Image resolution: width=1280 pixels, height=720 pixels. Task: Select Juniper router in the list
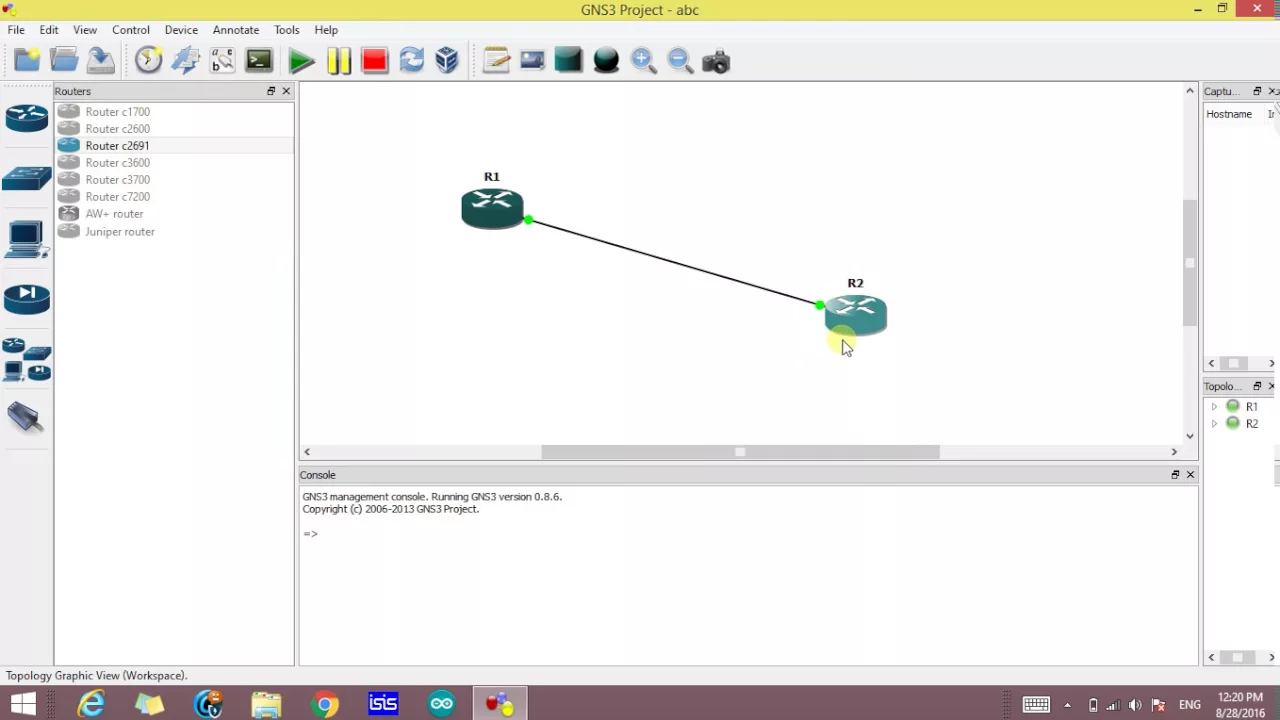(174, 232)
